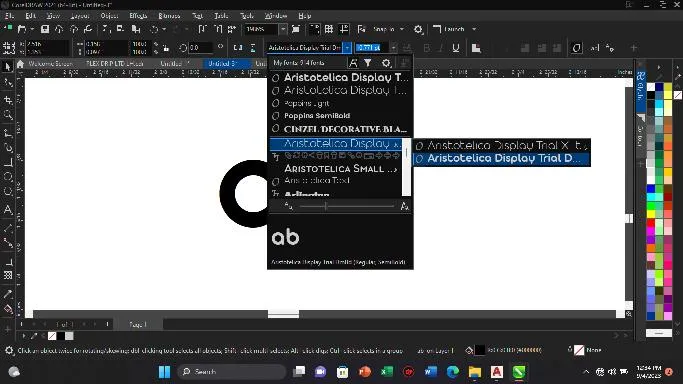Open the Edit menu

click(x=30, y=16)
